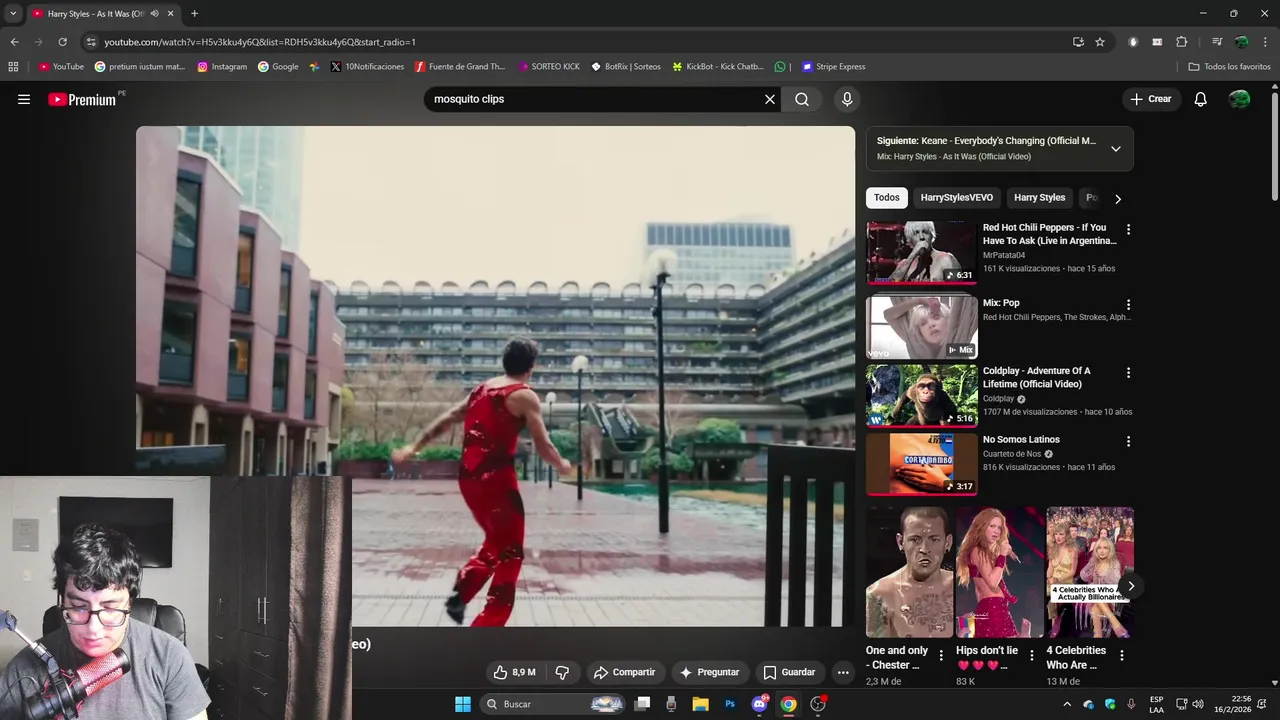Clear the 'mosquito clips' search text

click(770, 99)
